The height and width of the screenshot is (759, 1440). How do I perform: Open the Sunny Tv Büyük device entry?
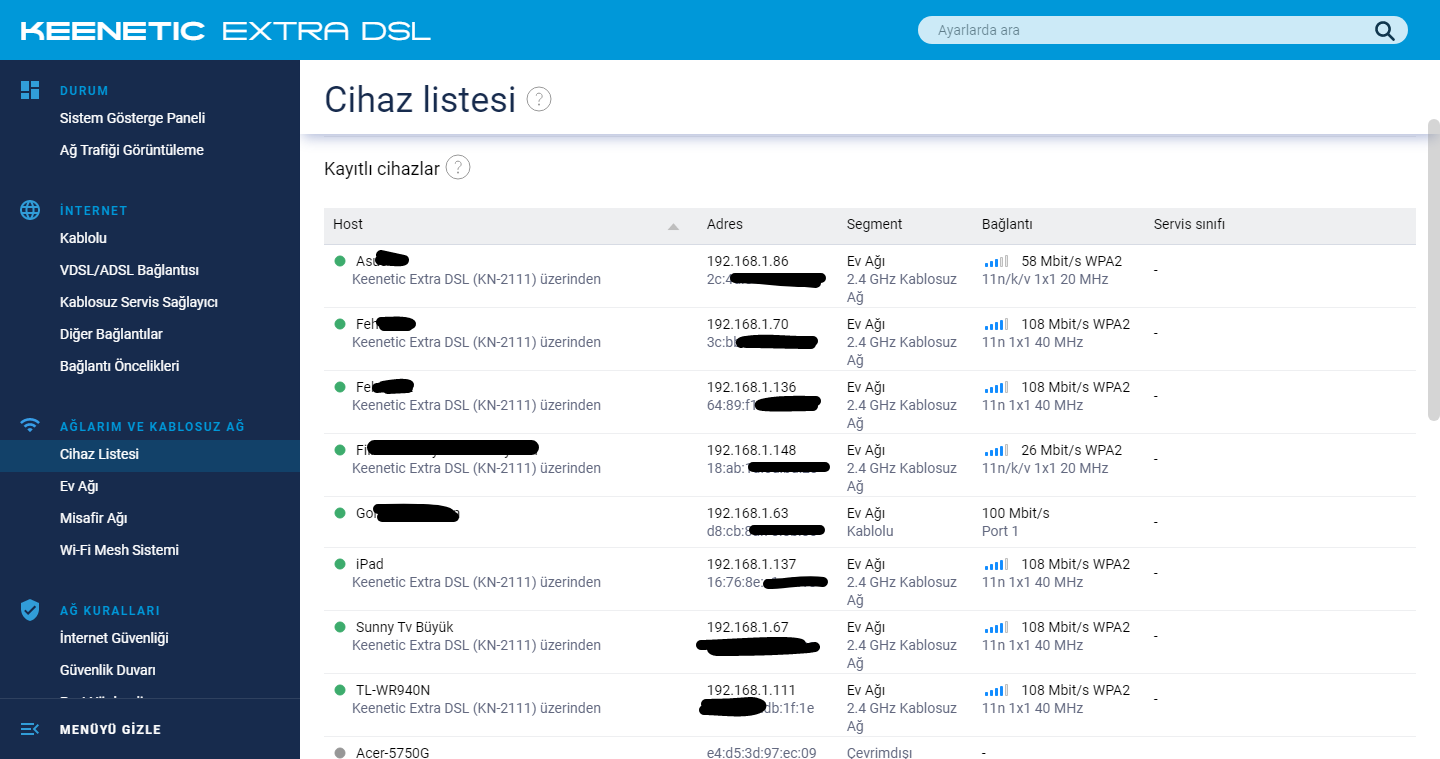405,627
